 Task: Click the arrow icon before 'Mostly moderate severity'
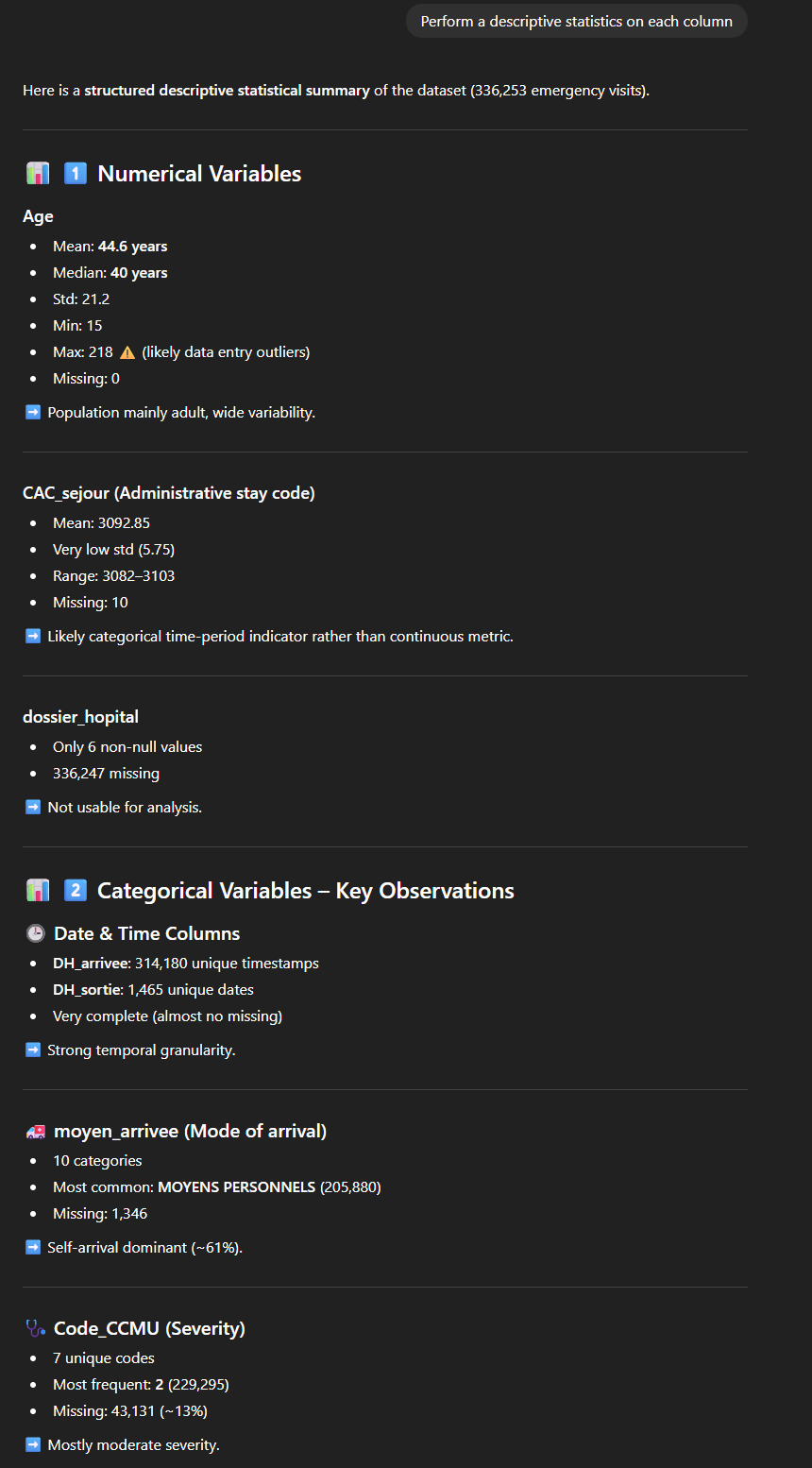click(33, 1445)
